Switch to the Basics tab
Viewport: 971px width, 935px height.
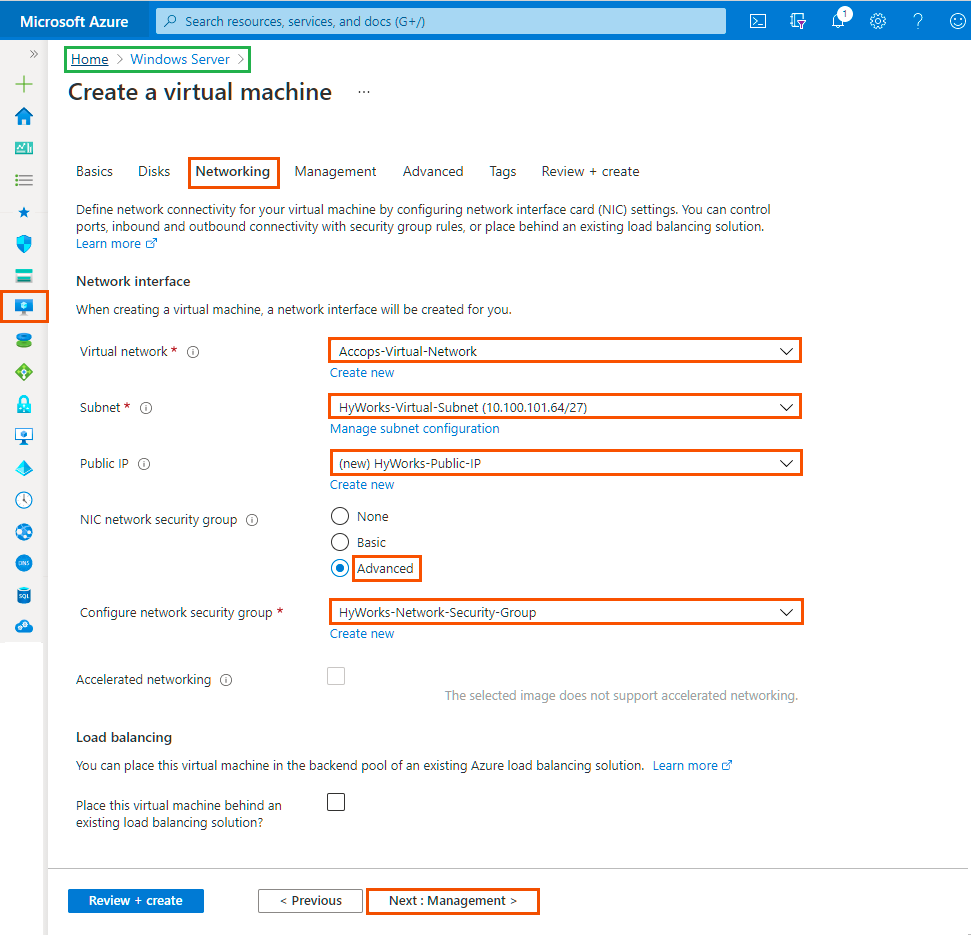click(x=94, y=172)
